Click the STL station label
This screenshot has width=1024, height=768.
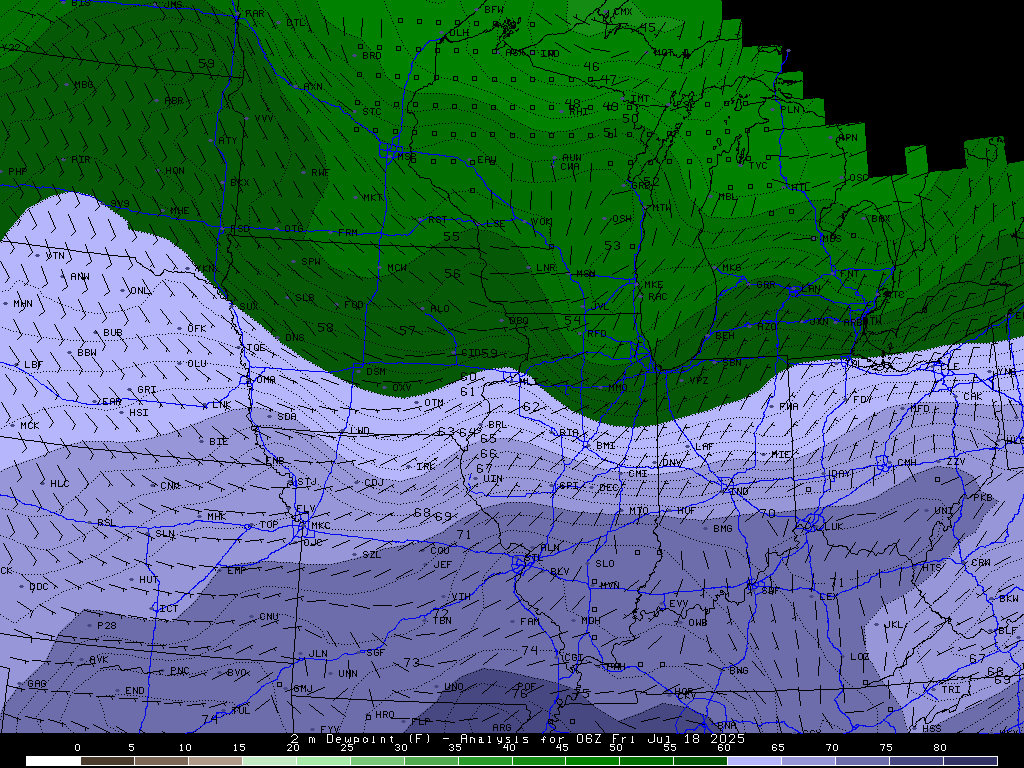[534, 558]
